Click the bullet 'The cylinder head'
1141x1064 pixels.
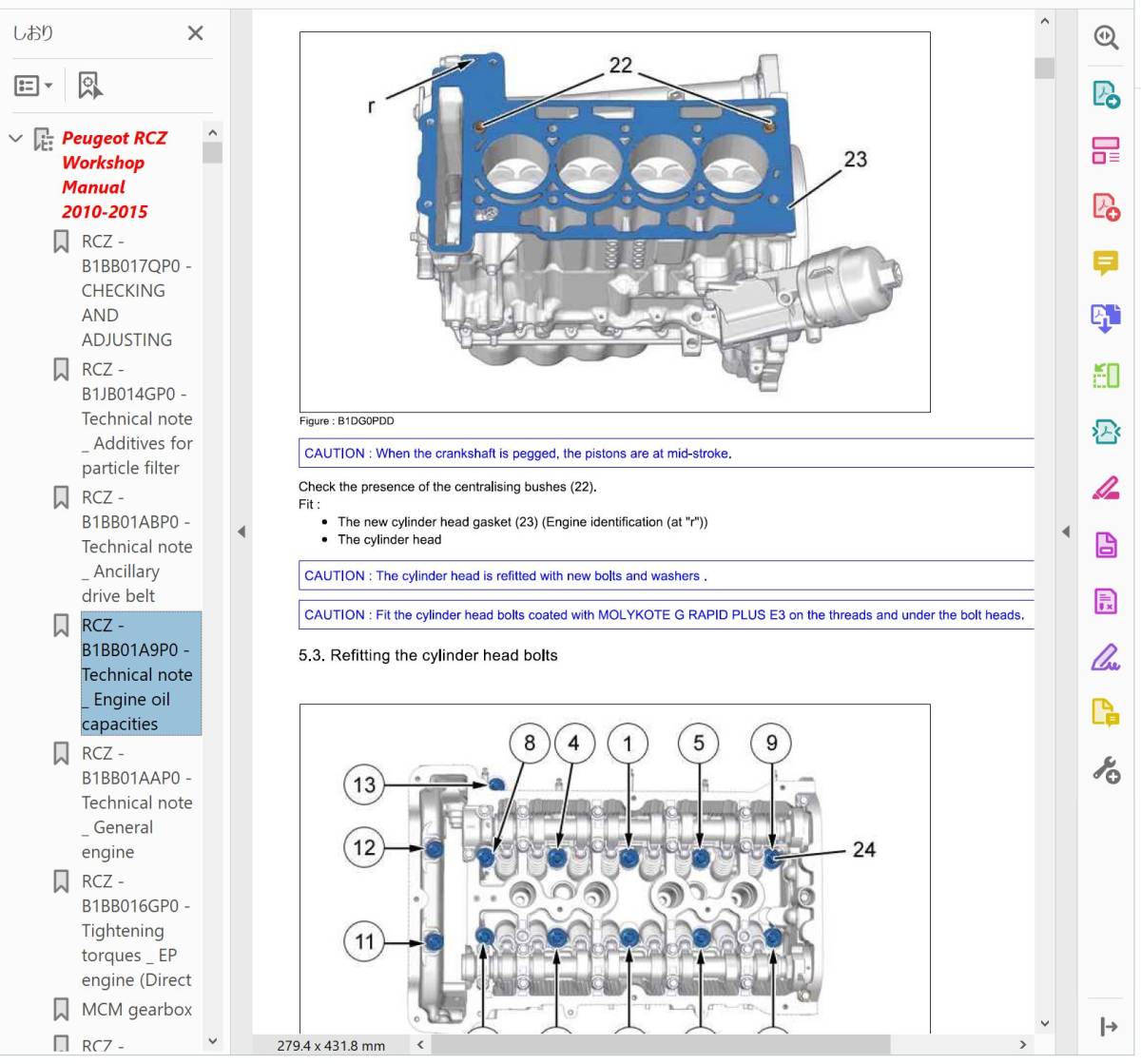(x=389, y=540)
